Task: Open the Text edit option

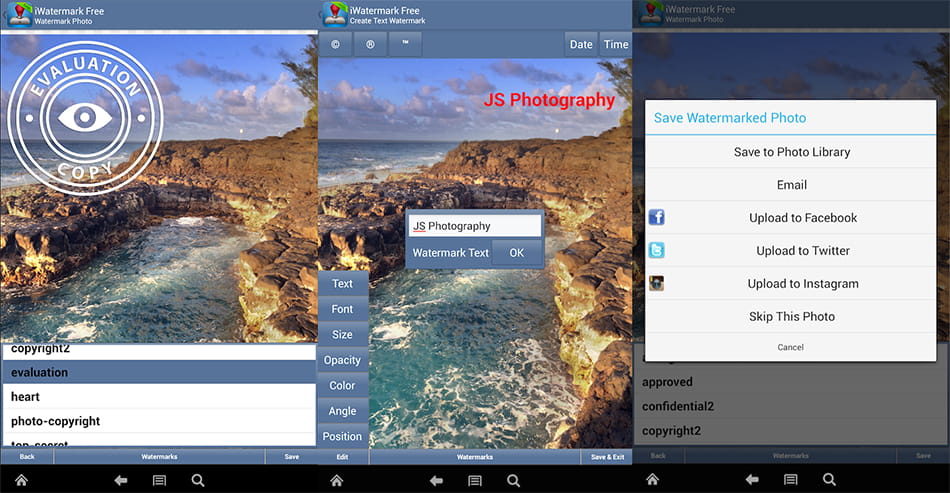Action: pos(342,283)
